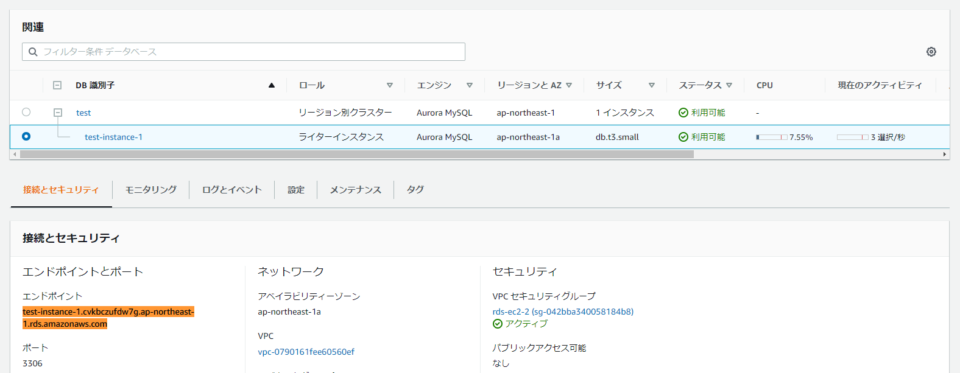Open the test-instance-1 link
The width and height of the screenshot is (960, 373).
[113, 137]
